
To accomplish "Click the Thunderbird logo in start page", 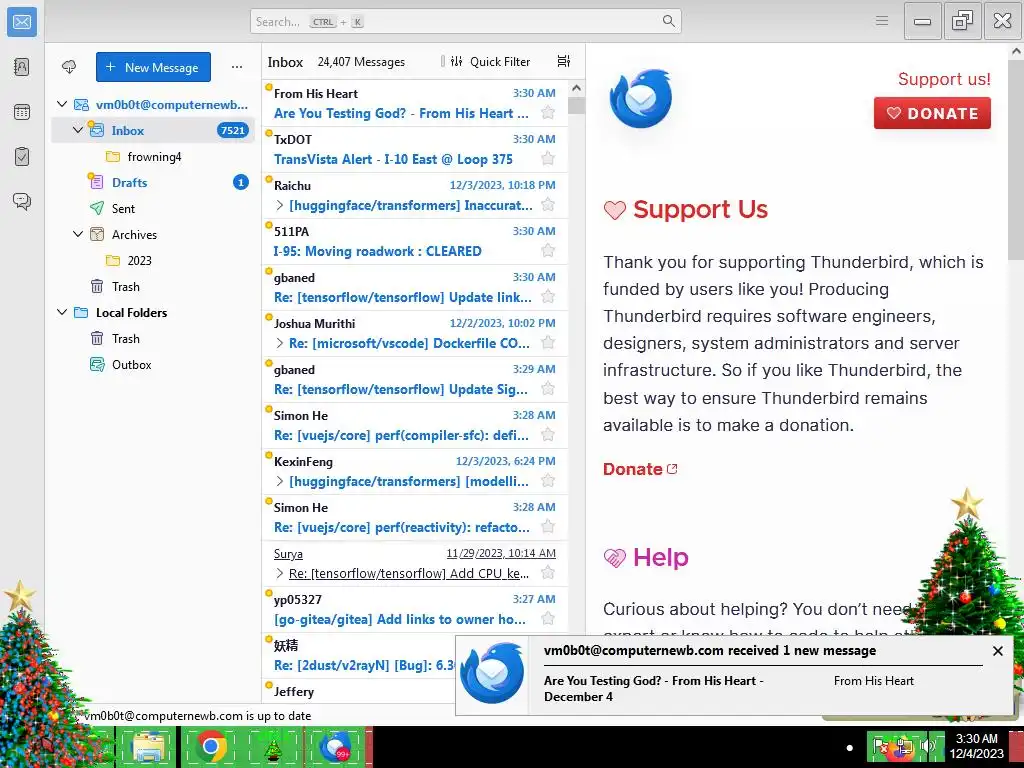I will tap(641, 98).
